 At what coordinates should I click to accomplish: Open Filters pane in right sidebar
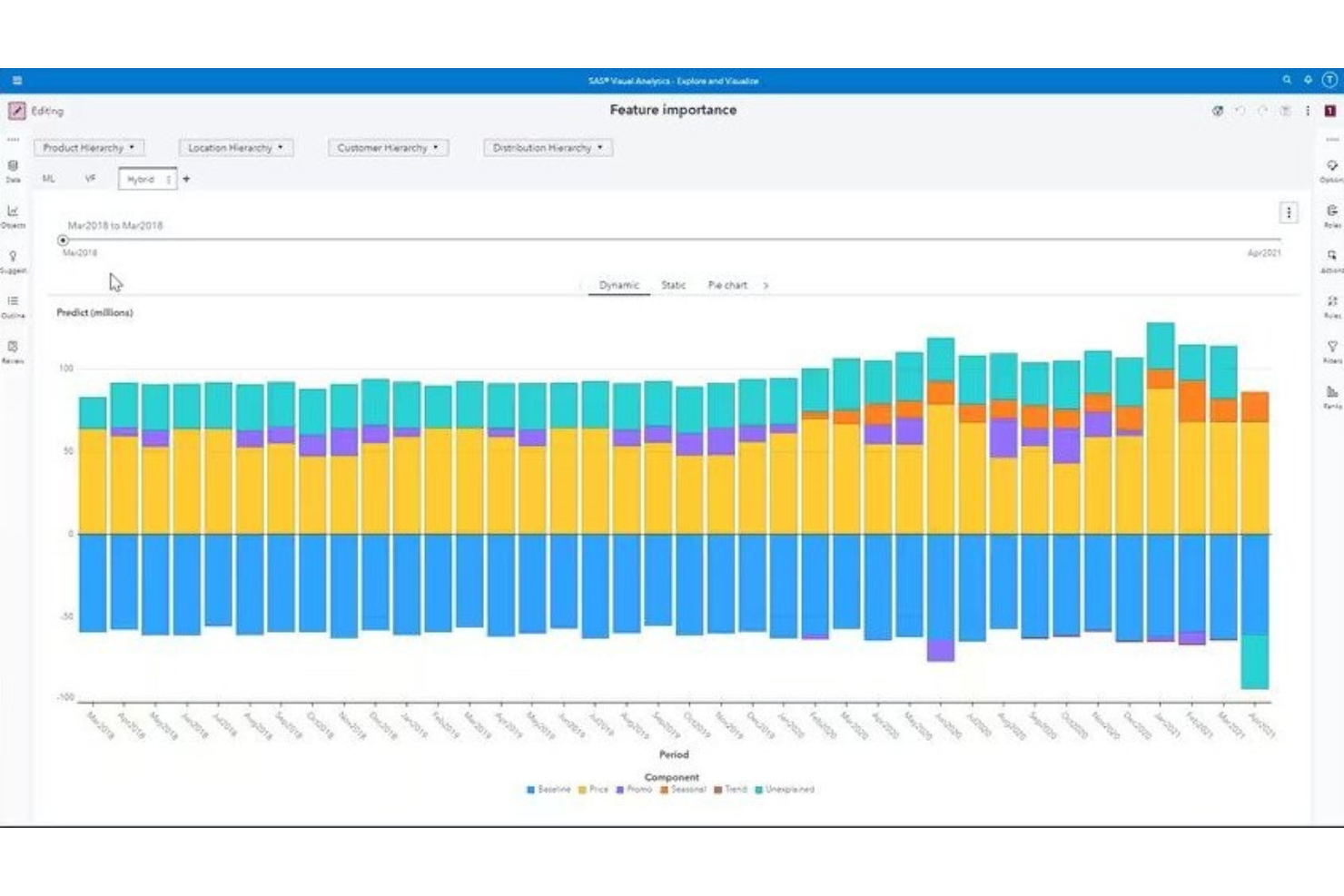(x=1331, y=351)
